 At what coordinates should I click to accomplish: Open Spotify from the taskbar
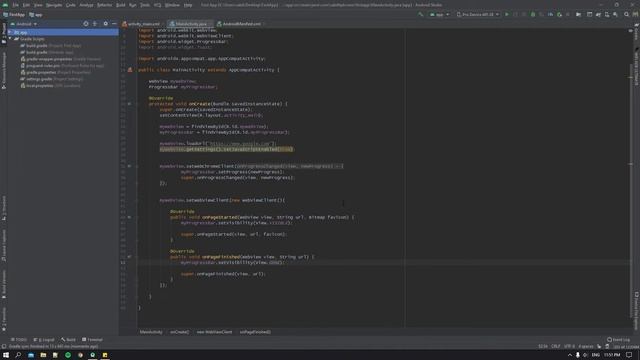click(x=68, y=355)
